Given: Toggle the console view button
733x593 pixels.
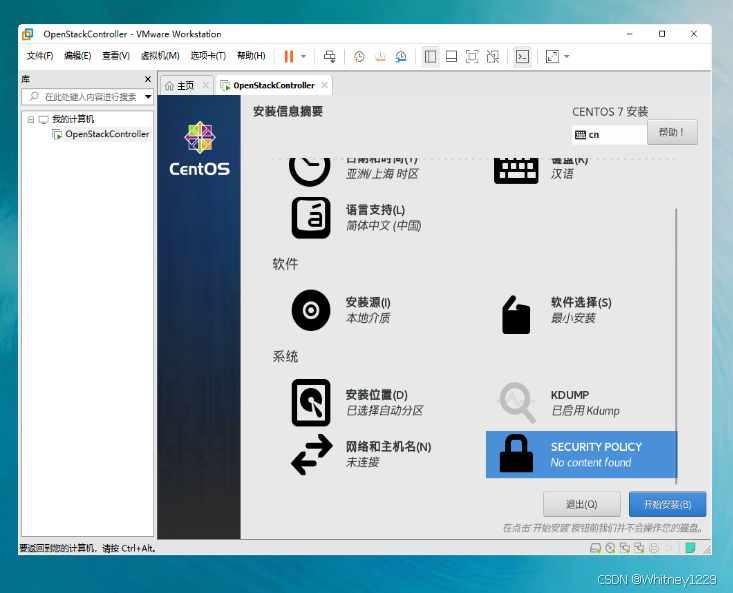Looking at the screenshot, I should pyautogui.click(x=522, y=57).
